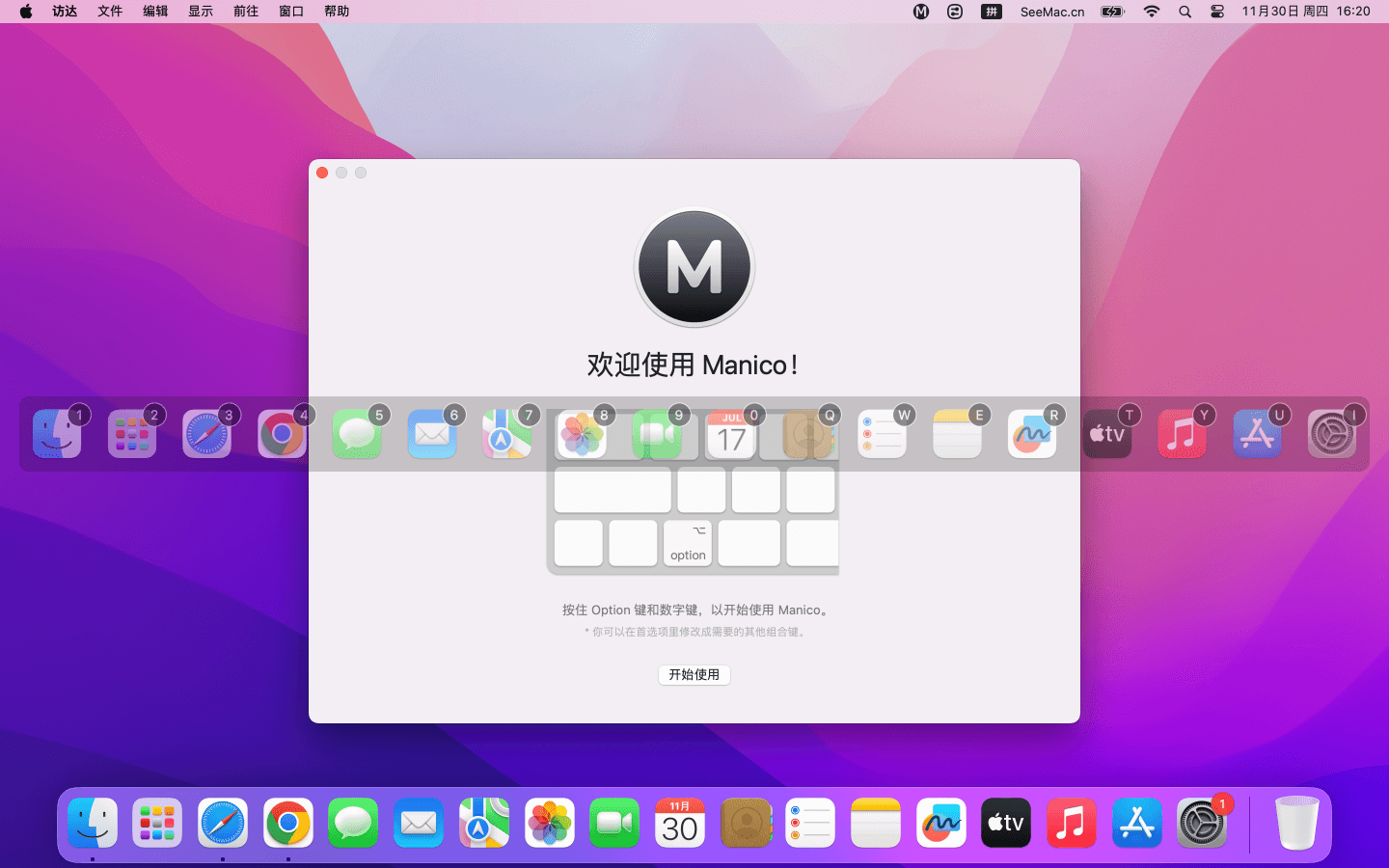The height and width of the screenshot is (868, 1389).
Task: Open Maps from the Dock
Action: point(484,823)
